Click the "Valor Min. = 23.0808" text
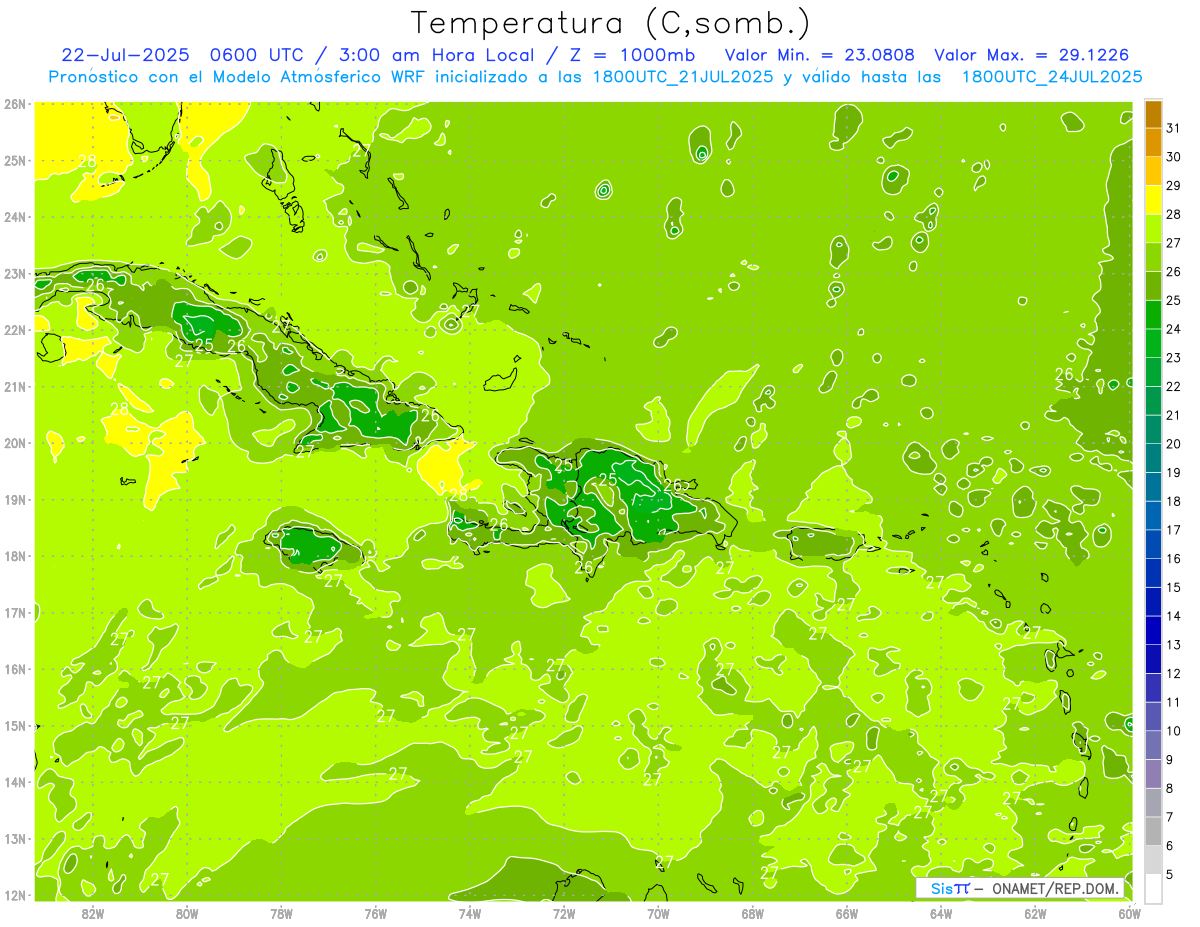 pos(819,54)
